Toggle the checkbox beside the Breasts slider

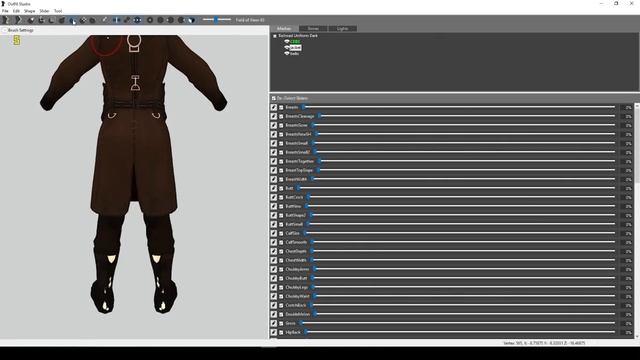point(281,107)
